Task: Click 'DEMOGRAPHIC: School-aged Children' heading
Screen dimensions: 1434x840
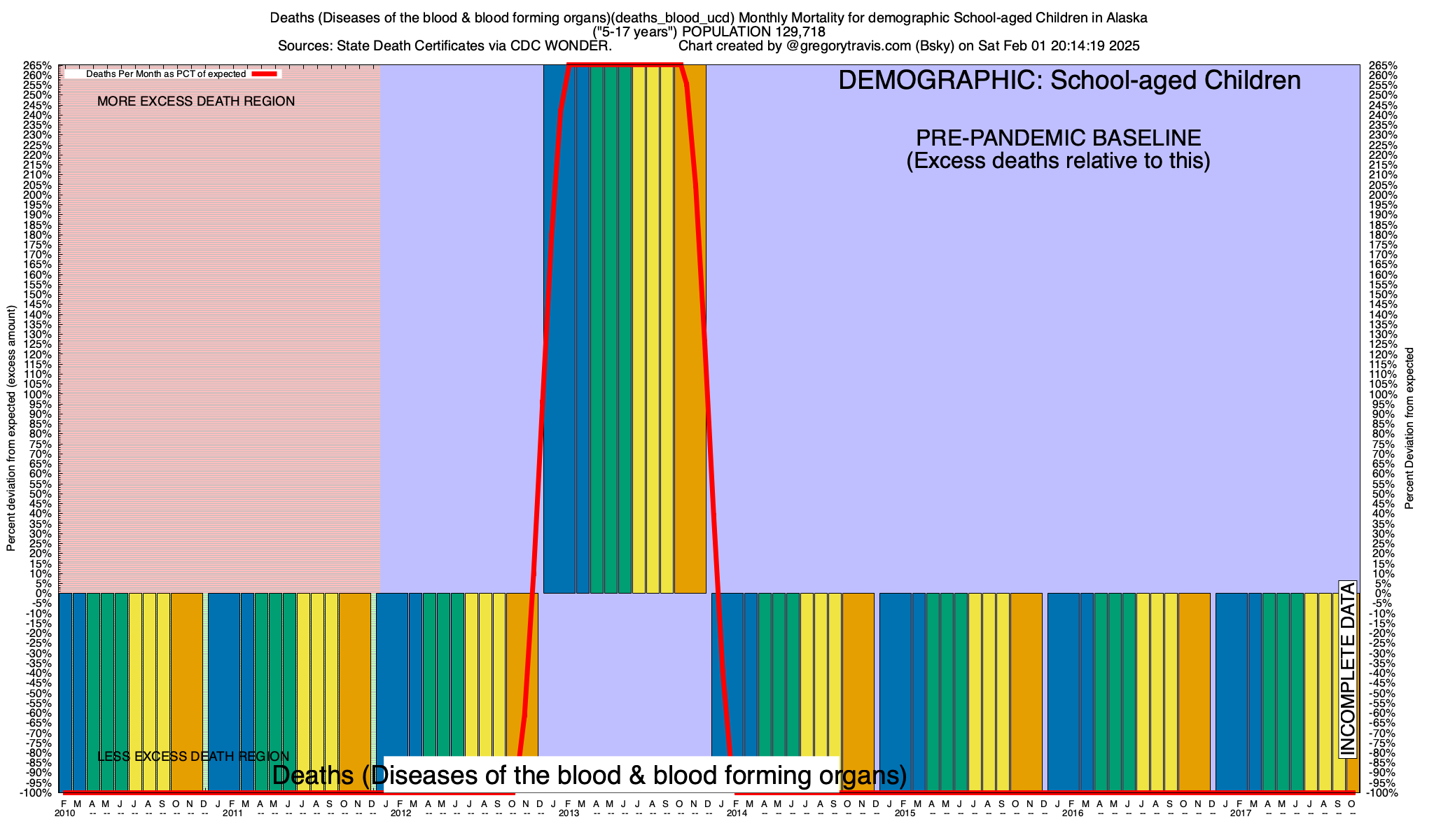Action: 1069,80
